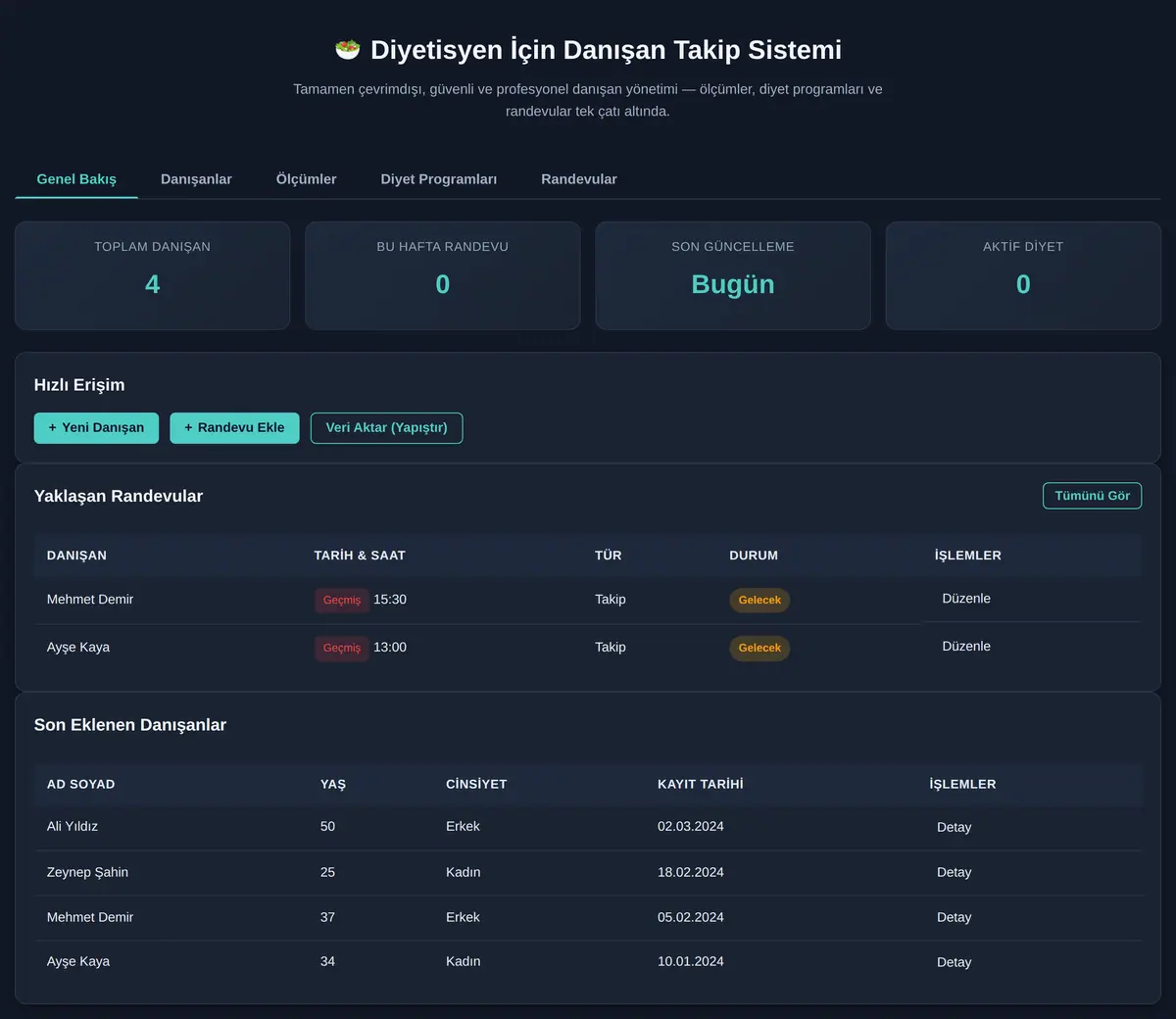Click the Gelecek status badge for Mehmet Demir

tap(759, 600)
